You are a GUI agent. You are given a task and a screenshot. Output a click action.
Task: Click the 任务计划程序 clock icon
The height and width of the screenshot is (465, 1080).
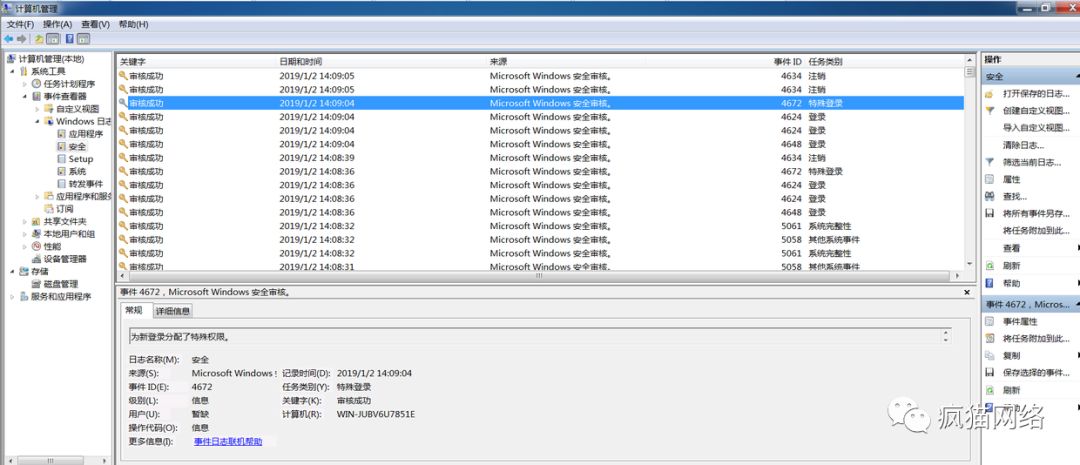[x=37, y=84]
